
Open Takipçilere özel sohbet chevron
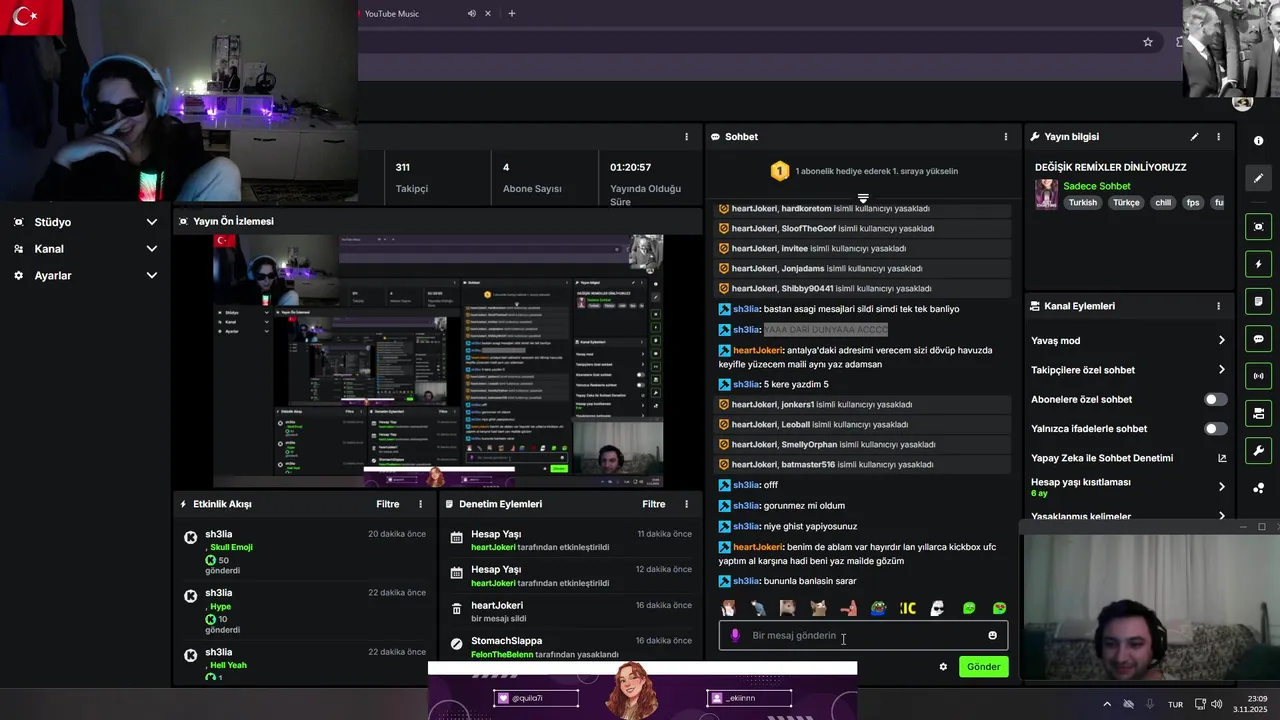(1221, 370)
